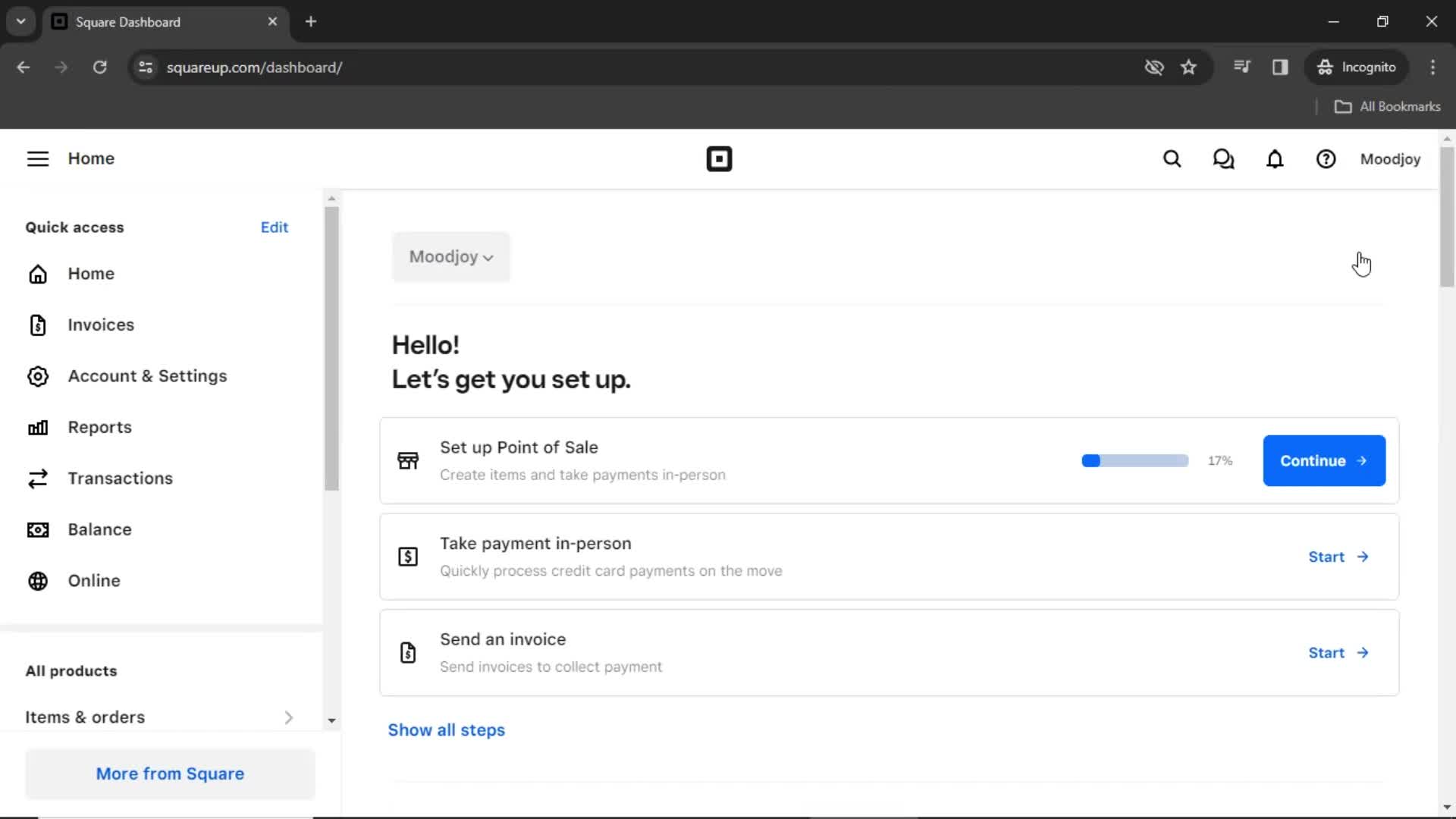Click the 17% setup progress bar

click(x=1134, y=461)
